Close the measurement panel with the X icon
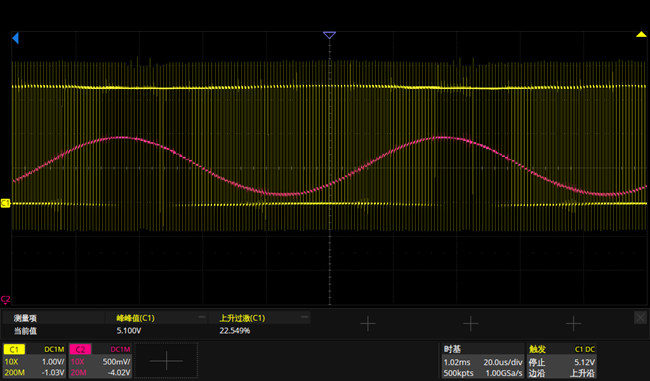The width and height of the screenshot is (650, 381). 640,318
